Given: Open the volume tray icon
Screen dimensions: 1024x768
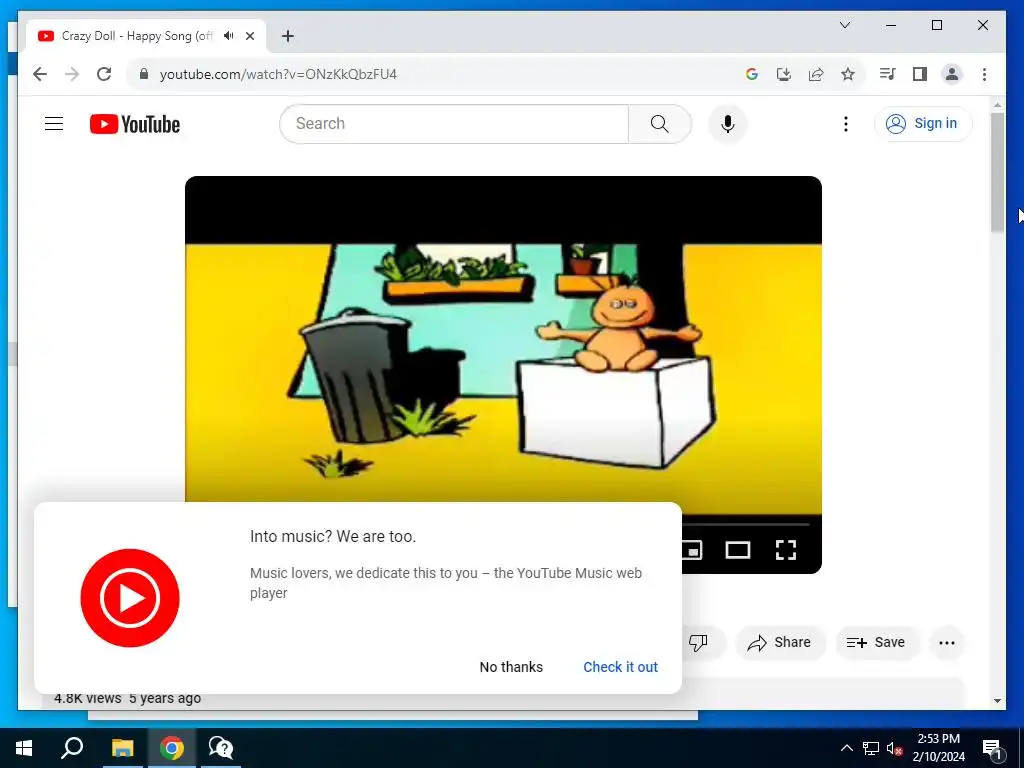Looking at the screenshot, I should click(x=895, y=748).
